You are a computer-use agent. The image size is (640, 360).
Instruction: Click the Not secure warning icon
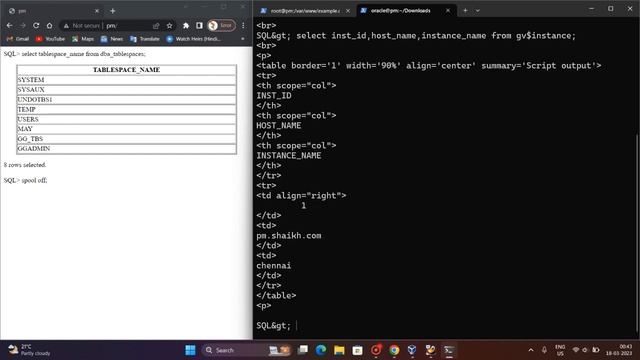click(x=66, y=26)
